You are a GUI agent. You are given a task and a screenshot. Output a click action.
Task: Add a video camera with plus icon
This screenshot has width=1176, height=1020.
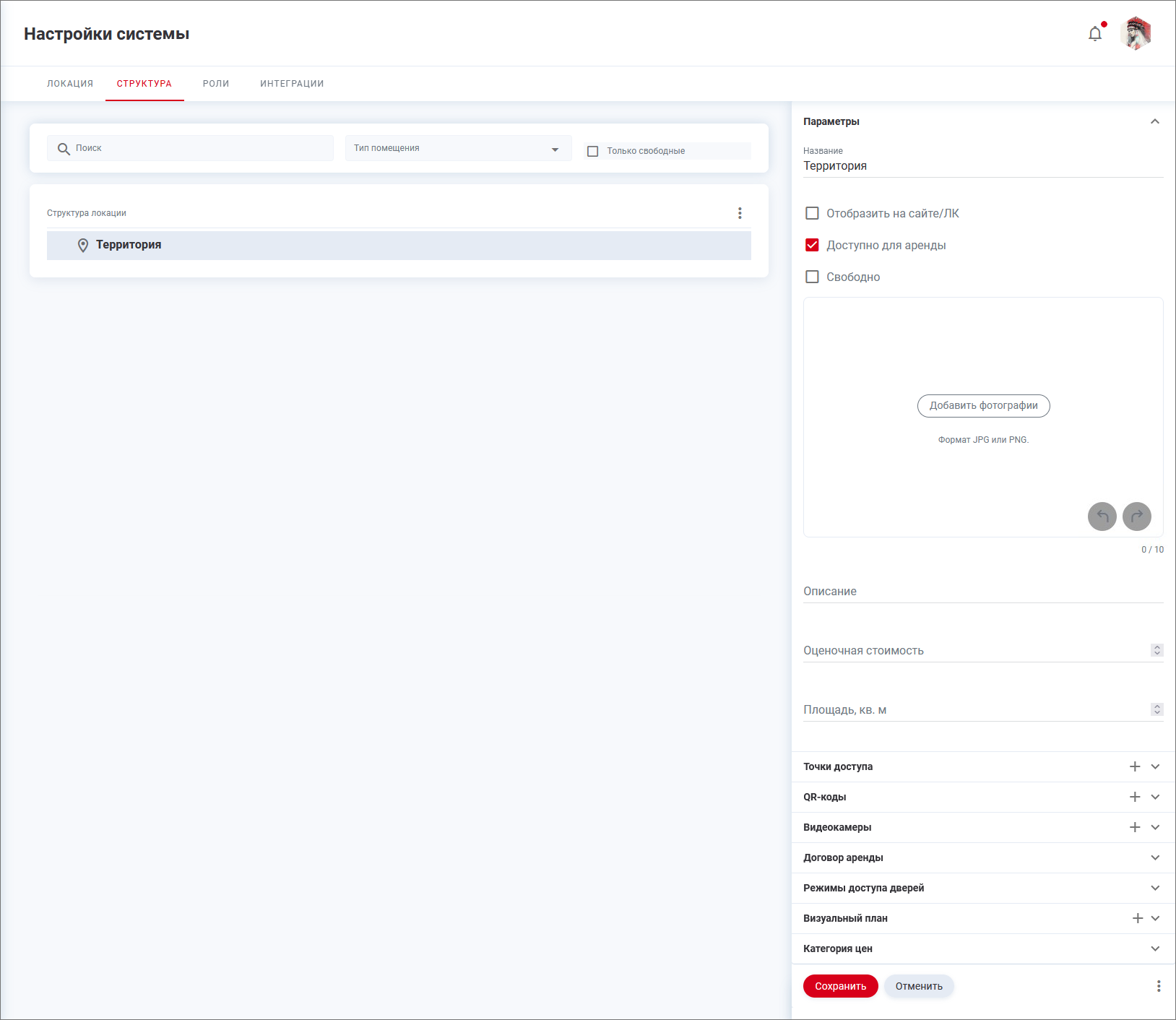[x=1135, y=827]
